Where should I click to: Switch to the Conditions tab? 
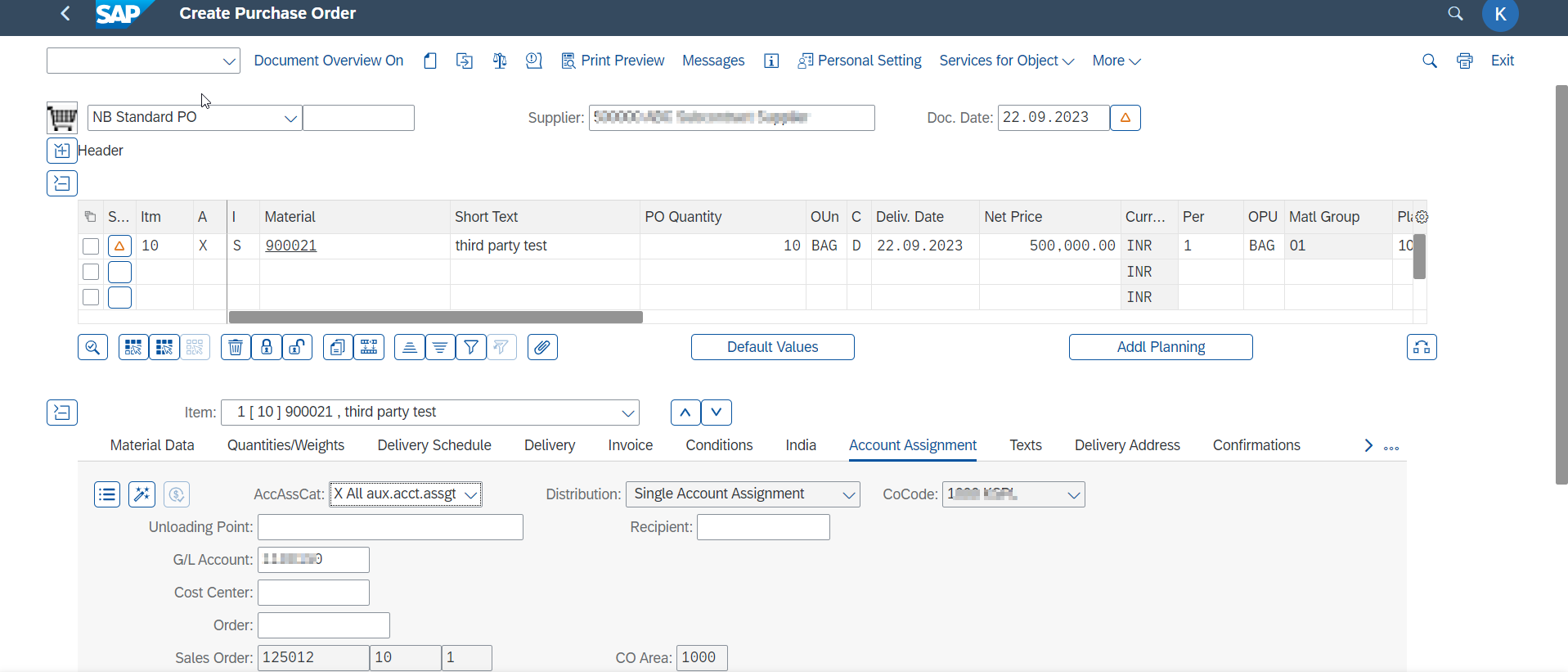click(719, 445)
